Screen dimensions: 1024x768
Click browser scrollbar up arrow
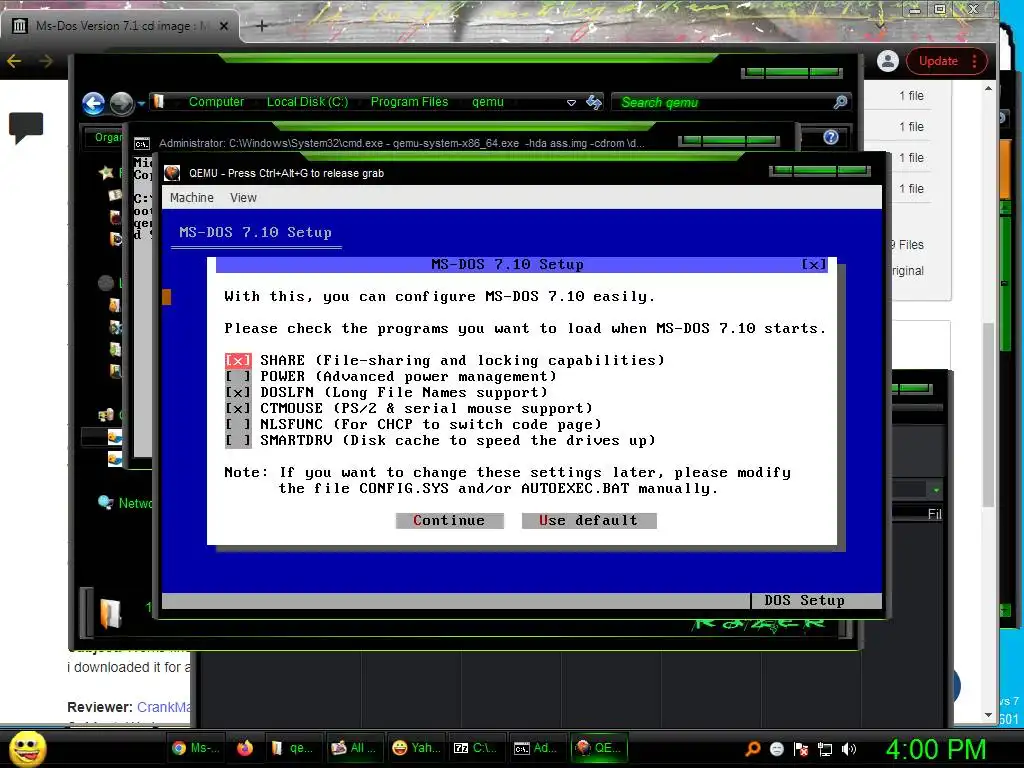pyautogui.click(x=988, y=88)
